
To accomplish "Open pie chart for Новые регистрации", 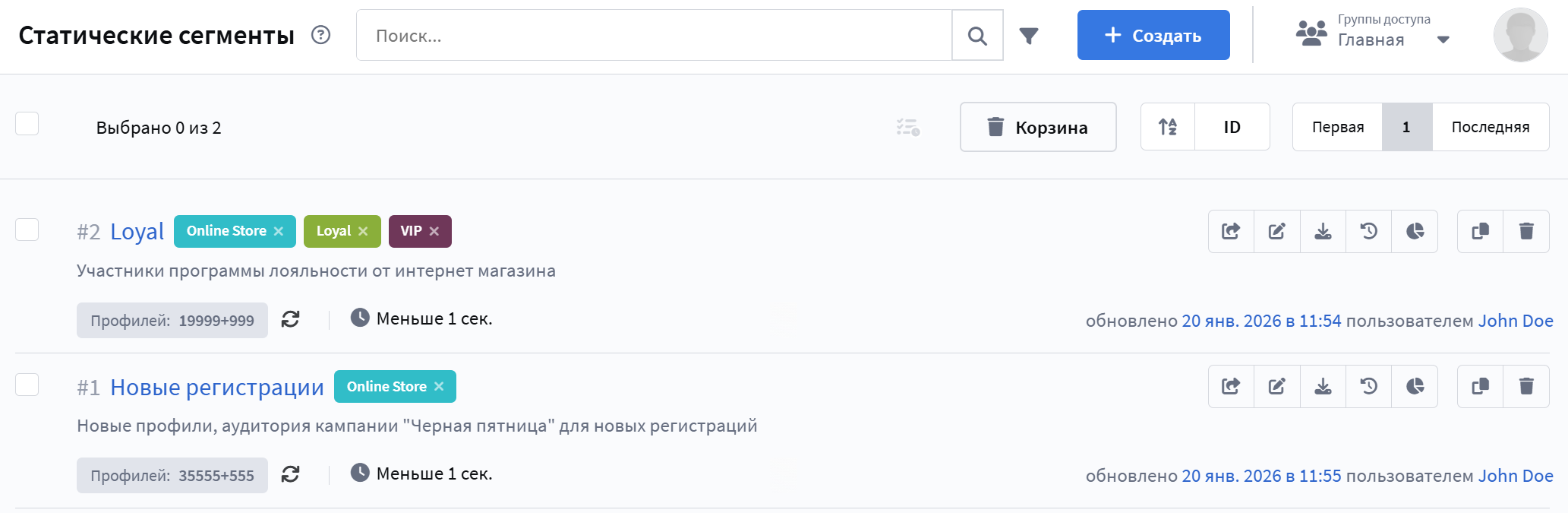I will click(1415, 386).
